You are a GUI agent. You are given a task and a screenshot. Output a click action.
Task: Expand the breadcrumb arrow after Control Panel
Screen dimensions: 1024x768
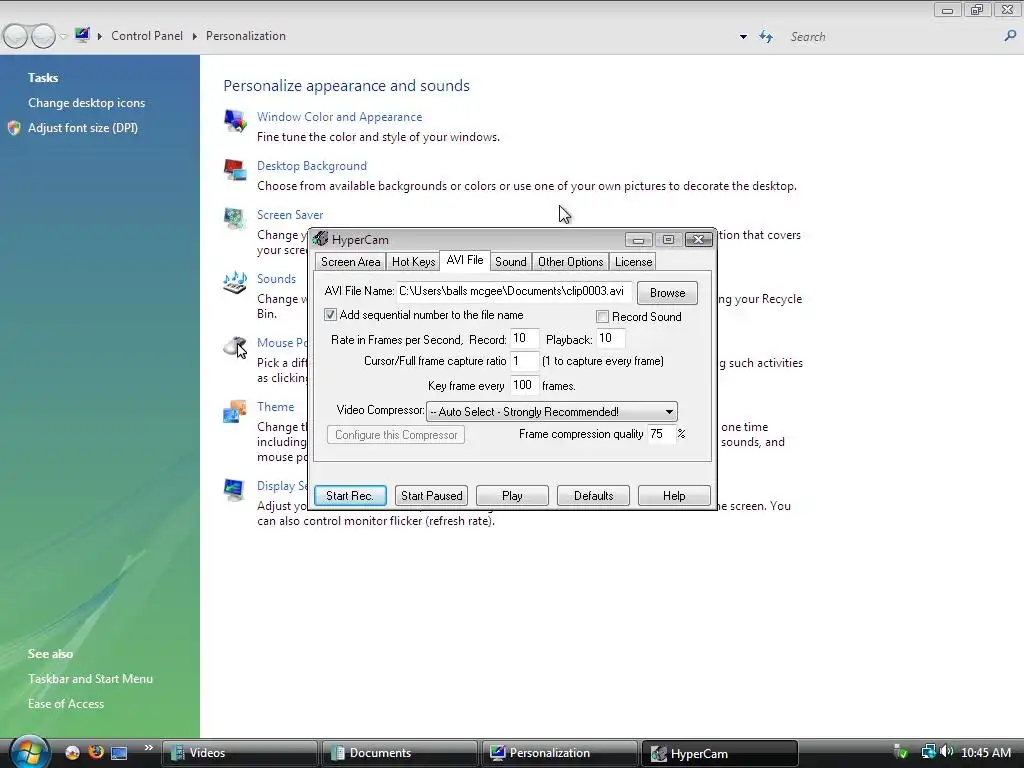point(195,37)
